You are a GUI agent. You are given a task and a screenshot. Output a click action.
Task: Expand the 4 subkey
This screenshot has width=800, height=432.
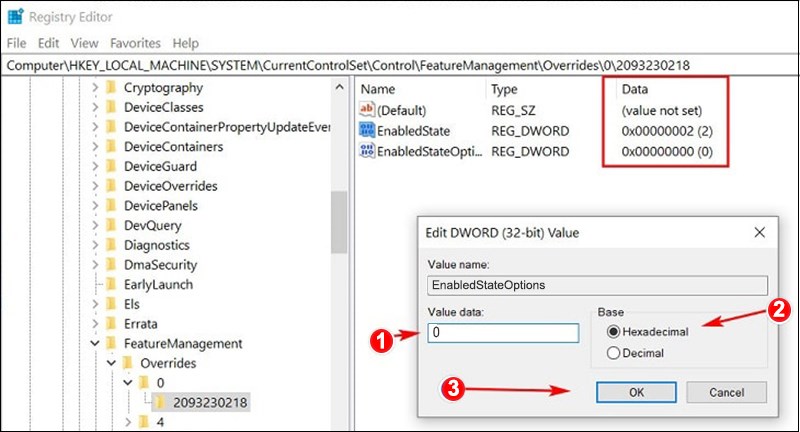point(128,422)
